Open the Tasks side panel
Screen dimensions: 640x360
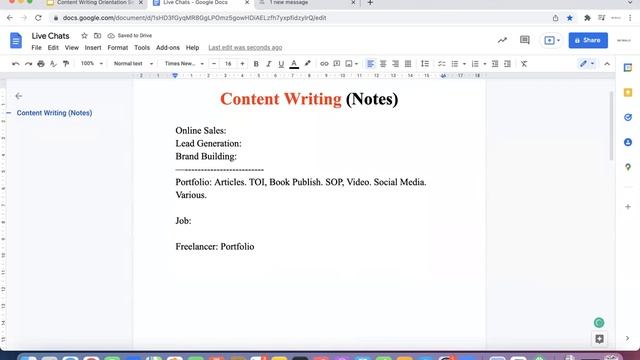pos(628,118)
